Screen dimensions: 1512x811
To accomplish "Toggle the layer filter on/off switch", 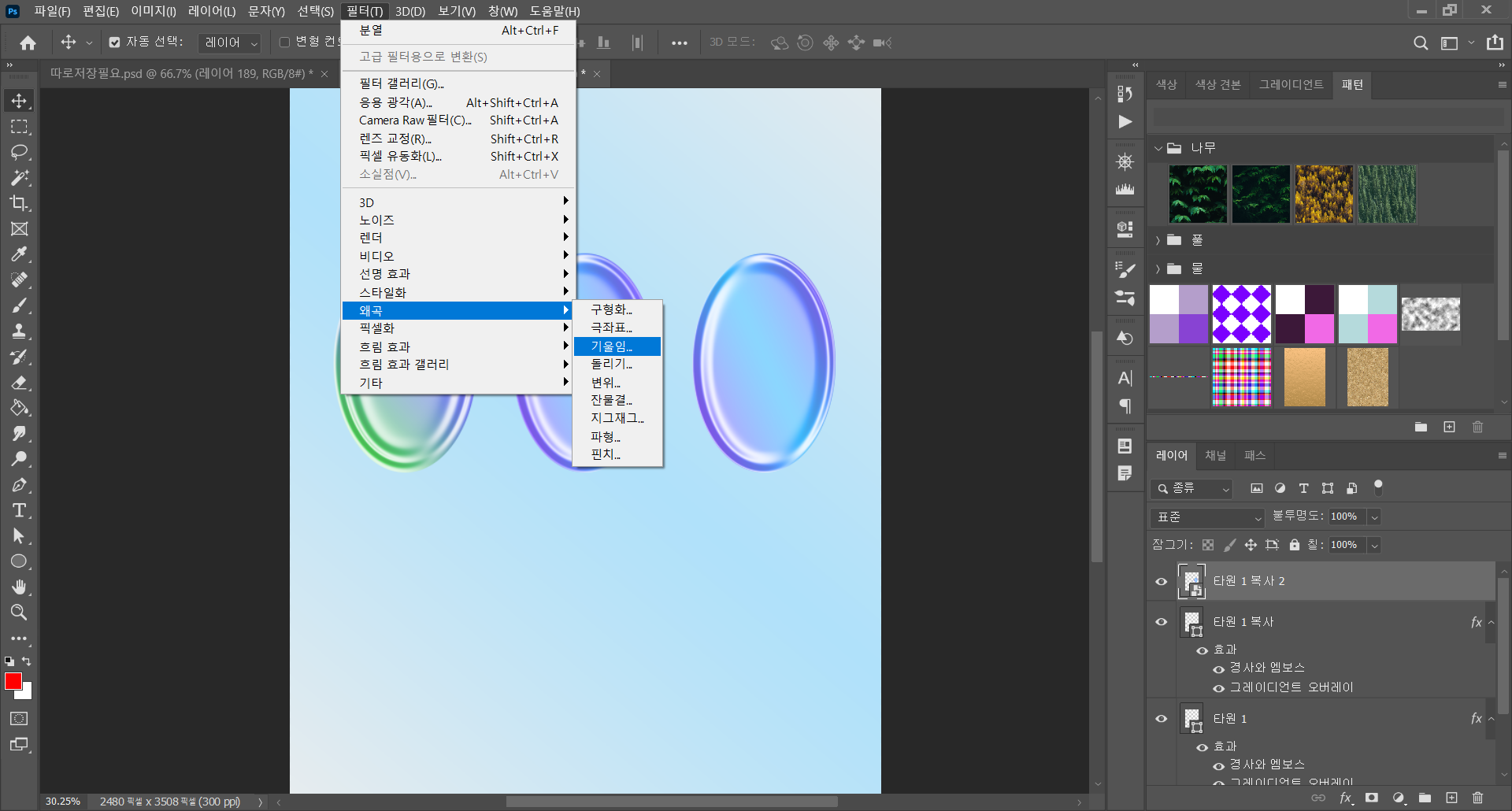I will pyautogui.click(x=1378, y=487).
